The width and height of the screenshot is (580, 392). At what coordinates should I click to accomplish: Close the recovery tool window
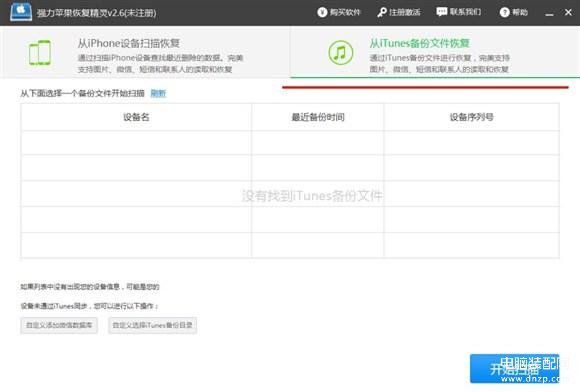(569, 12)
